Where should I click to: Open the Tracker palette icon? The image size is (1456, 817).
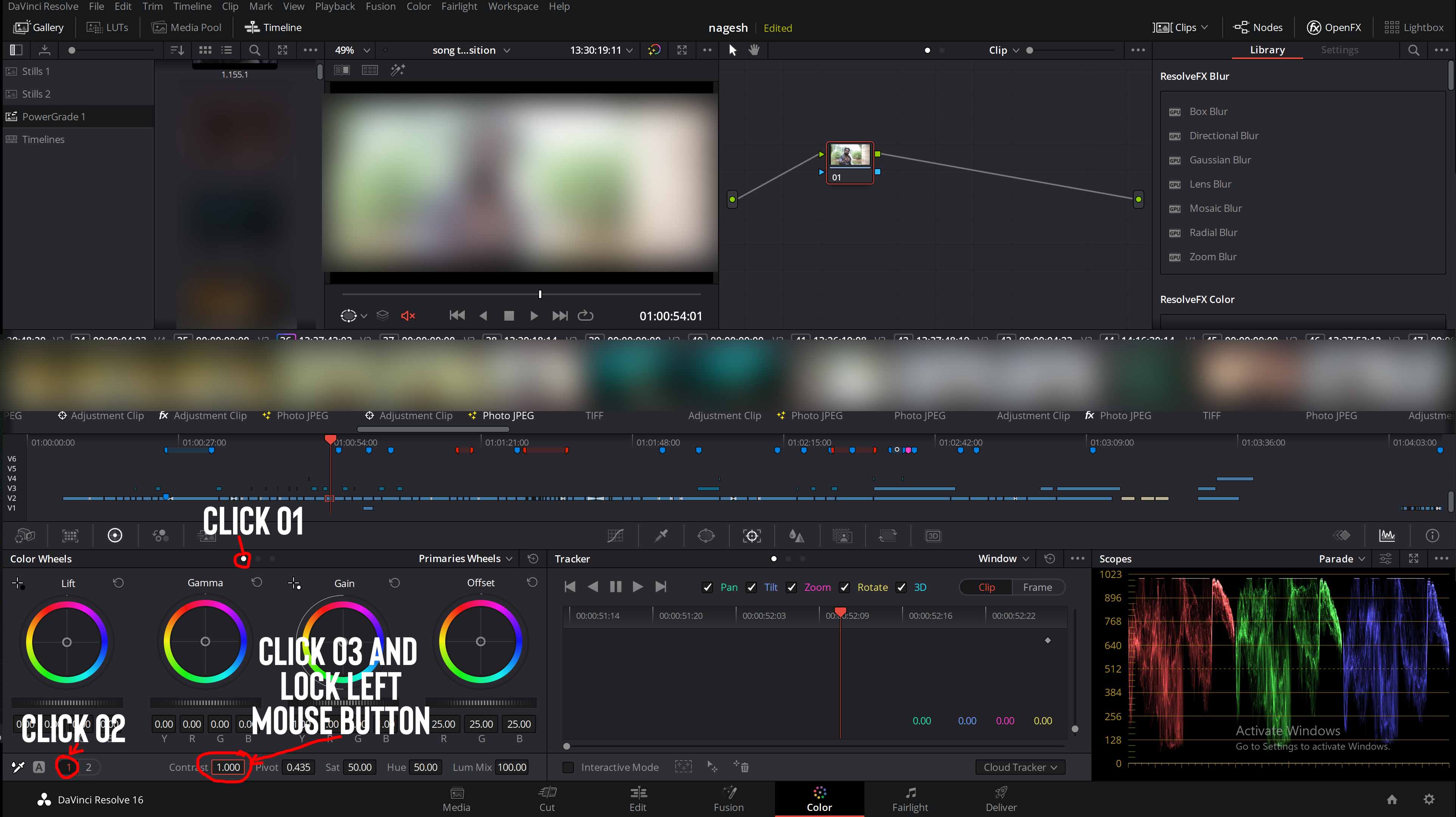(752, 536)
